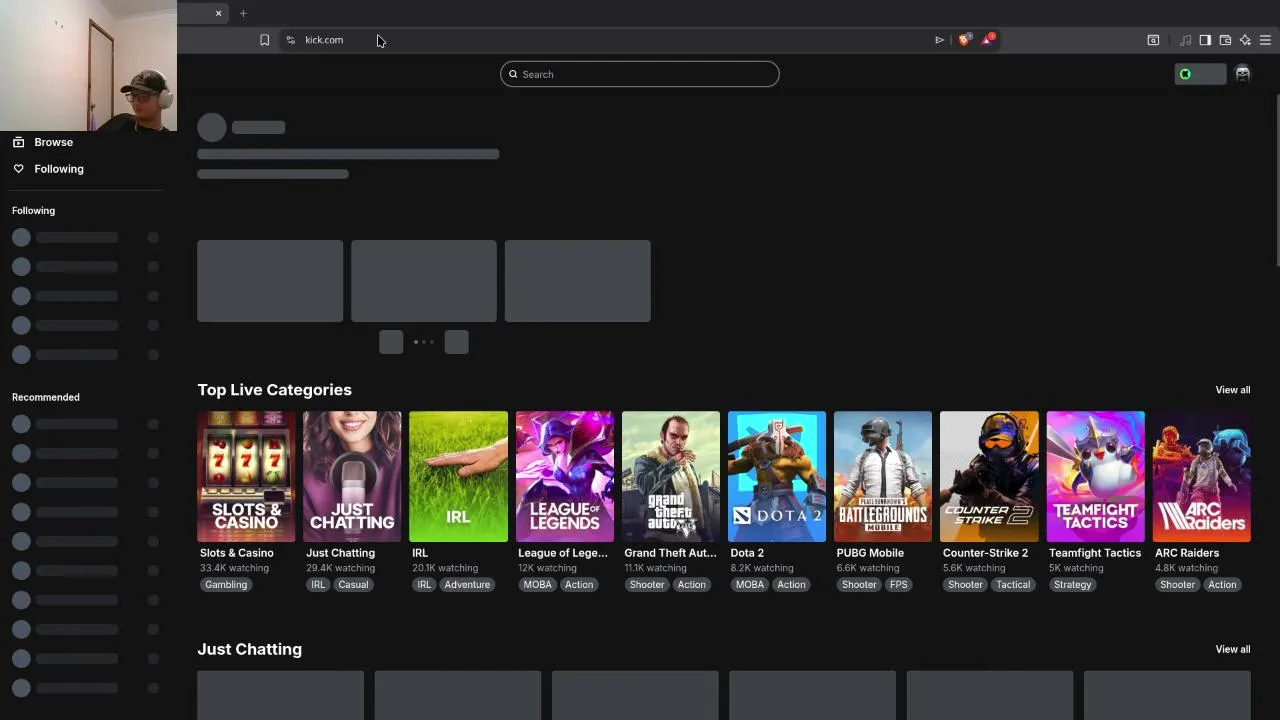Click the 'PUBG Mobile' title text

coord(870,553)
